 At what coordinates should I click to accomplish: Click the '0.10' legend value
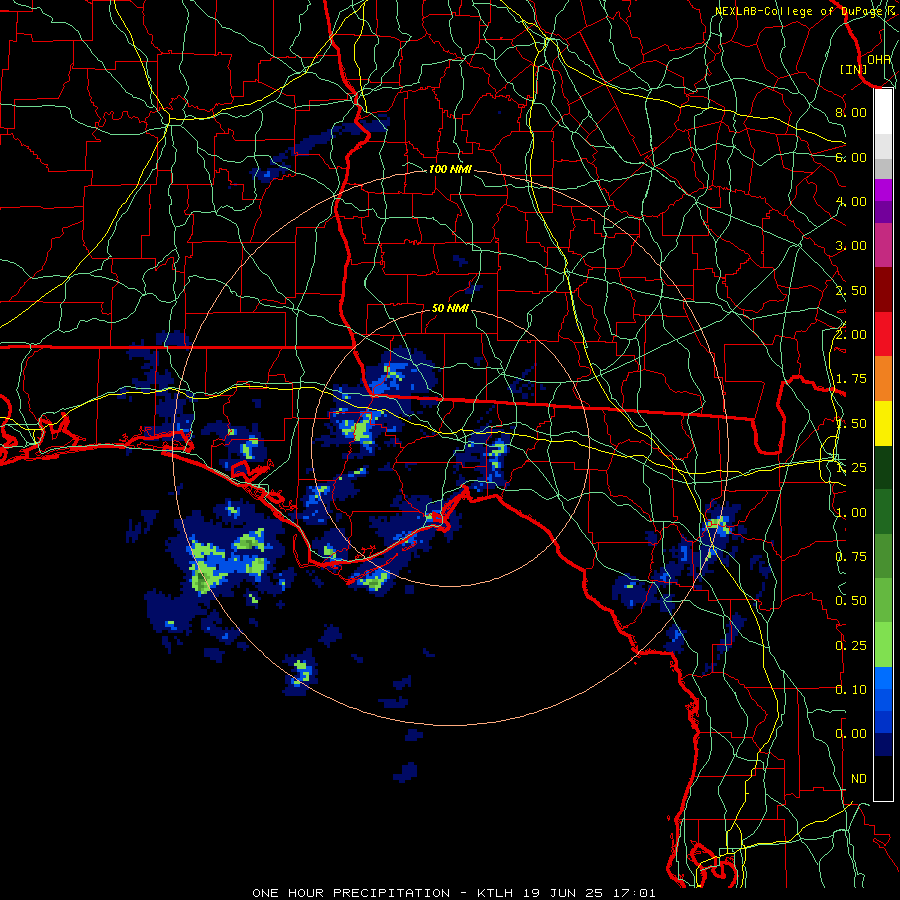(x=851, y=690)
